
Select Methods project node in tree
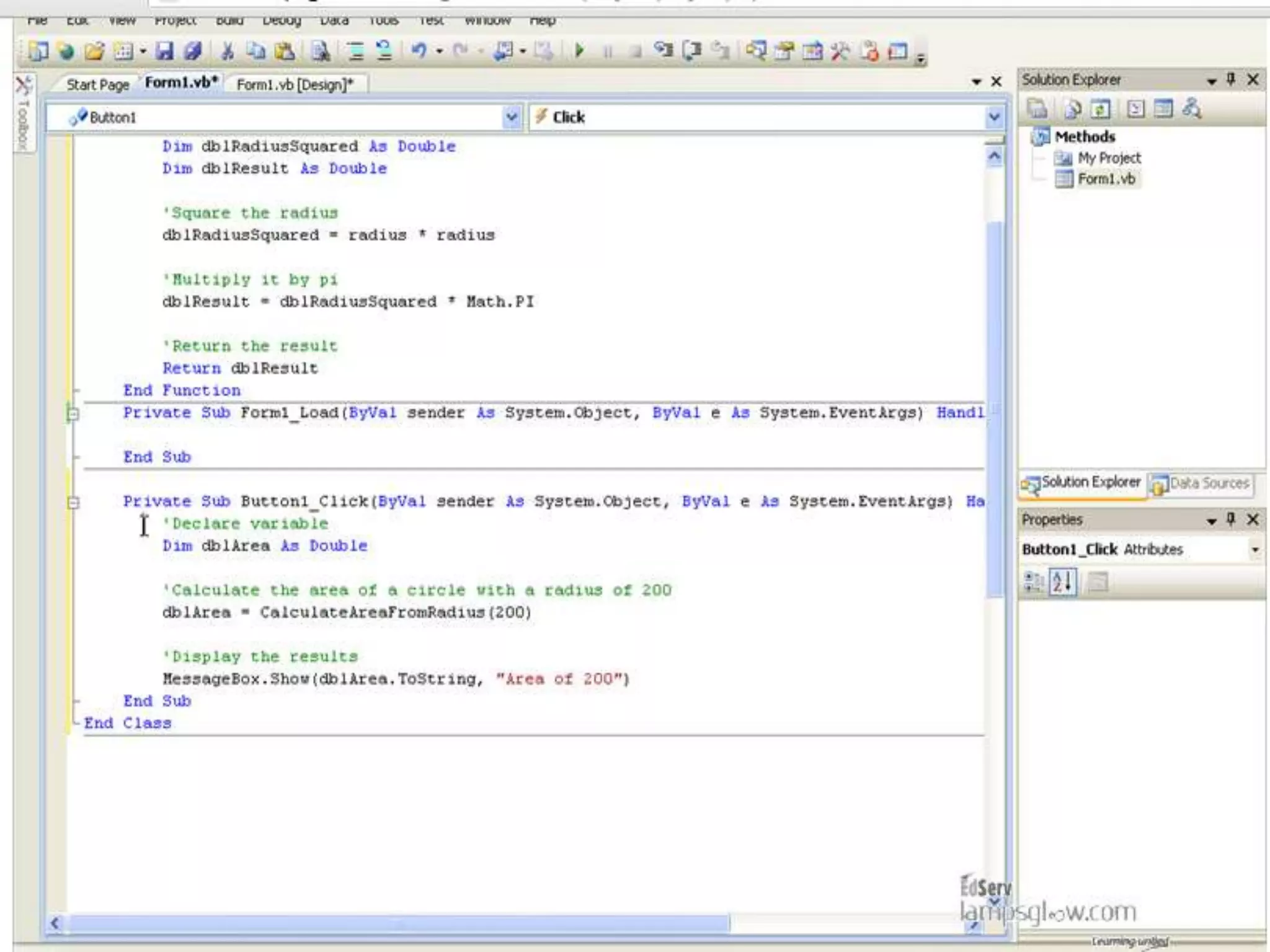1085,136
